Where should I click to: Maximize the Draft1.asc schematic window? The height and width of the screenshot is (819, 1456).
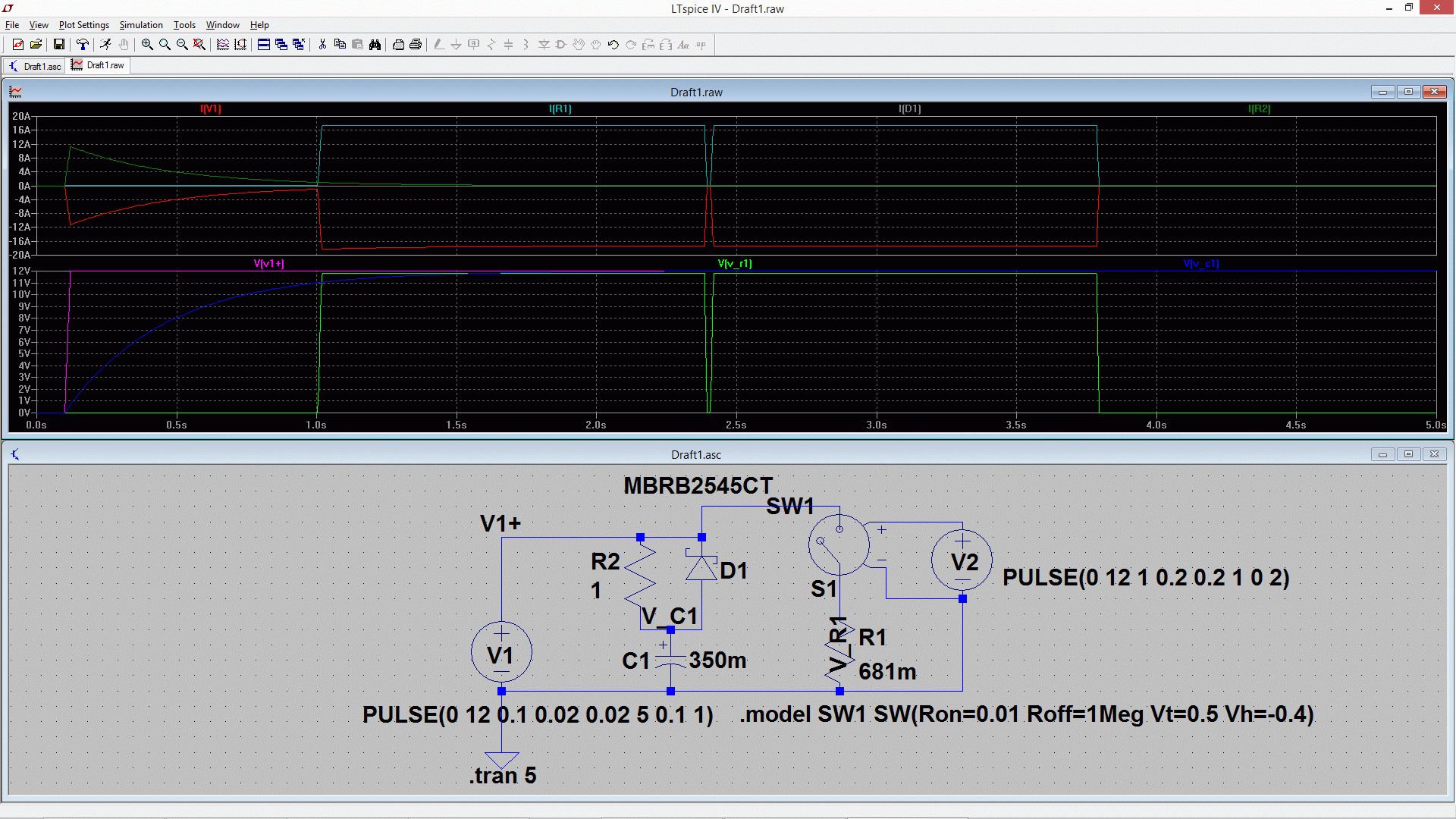point(1408,454)
